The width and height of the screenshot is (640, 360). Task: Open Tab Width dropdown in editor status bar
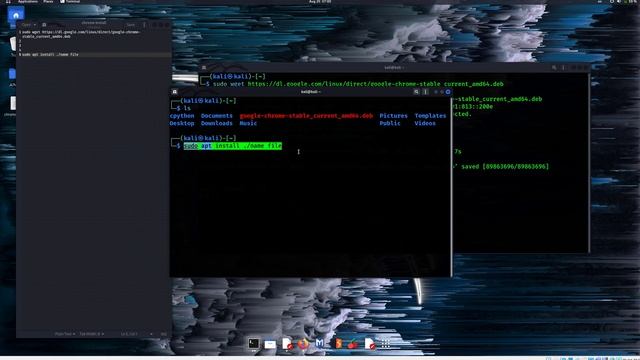[91, 334]
